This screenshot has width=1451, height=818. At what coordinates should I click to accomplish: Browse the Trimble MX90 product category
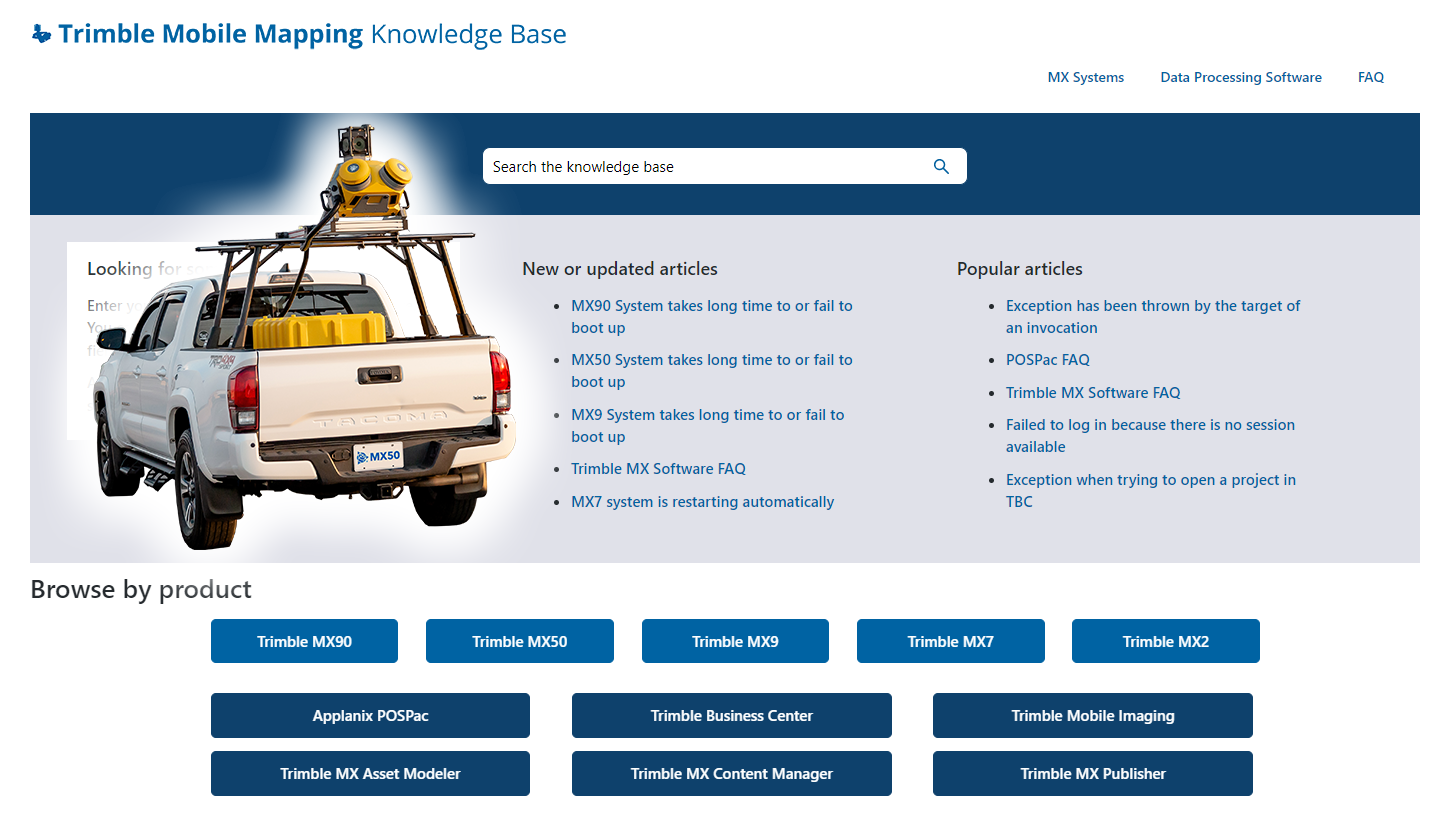[304, 641]
